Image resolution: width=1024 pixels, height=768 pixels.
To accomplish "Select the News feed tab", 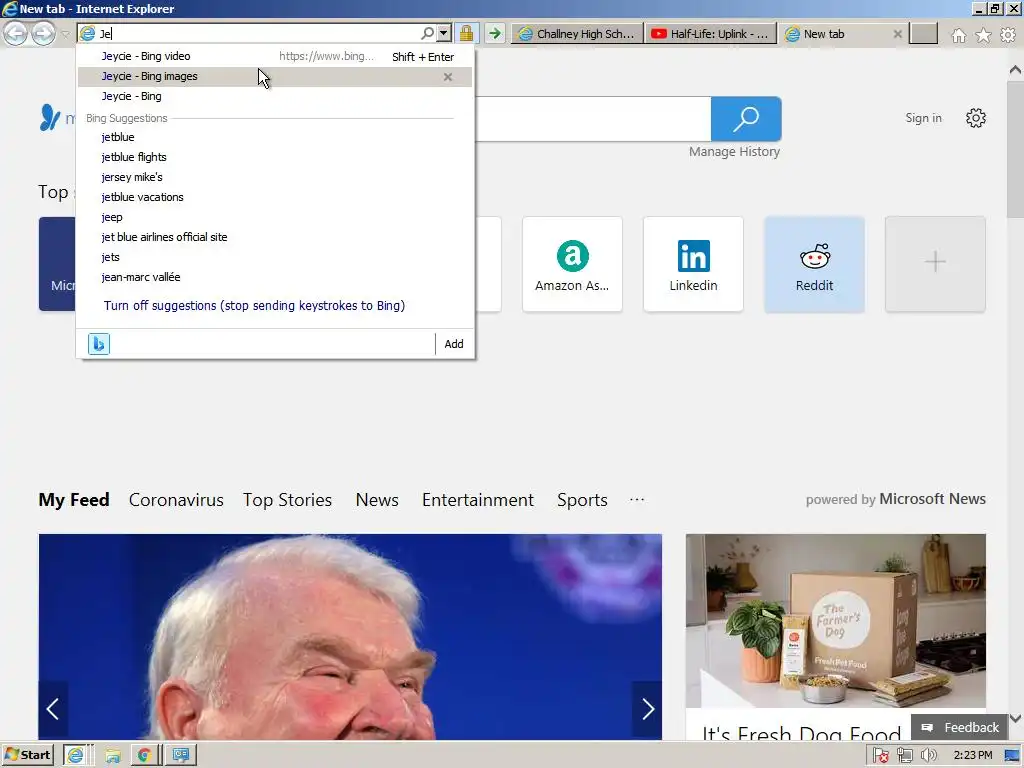I will pos(377,500).
